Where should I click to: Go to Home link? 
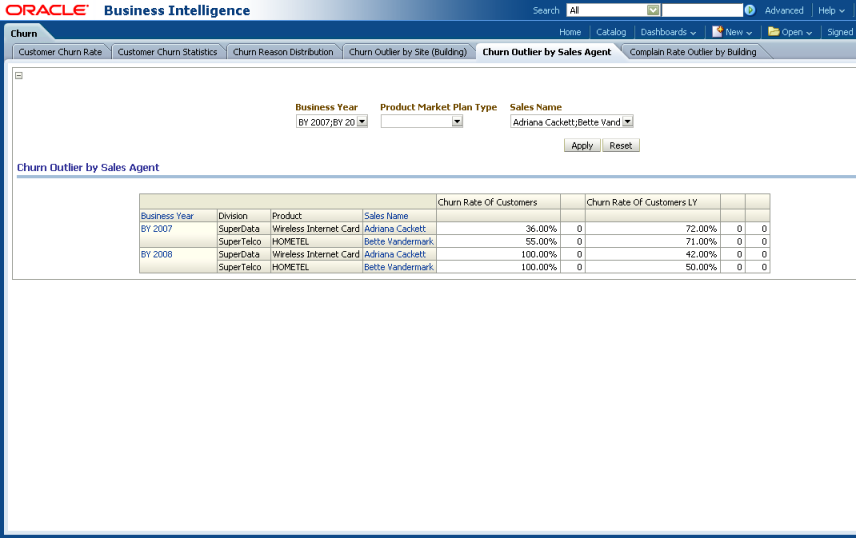[570, 32]
